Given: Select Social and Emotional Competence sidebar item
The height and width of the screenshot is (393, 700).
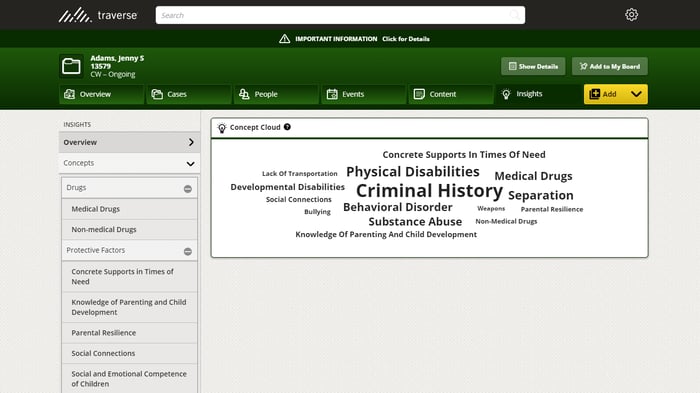Looking at the screenshot, I should (129, 379).
